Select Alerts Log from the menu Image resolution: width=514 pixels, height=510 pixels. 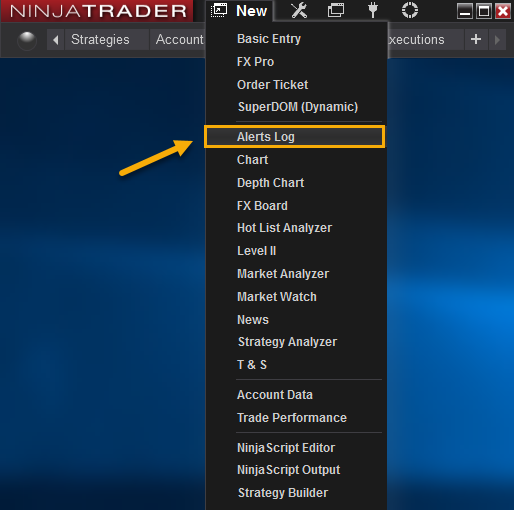[x=295, y=137]
